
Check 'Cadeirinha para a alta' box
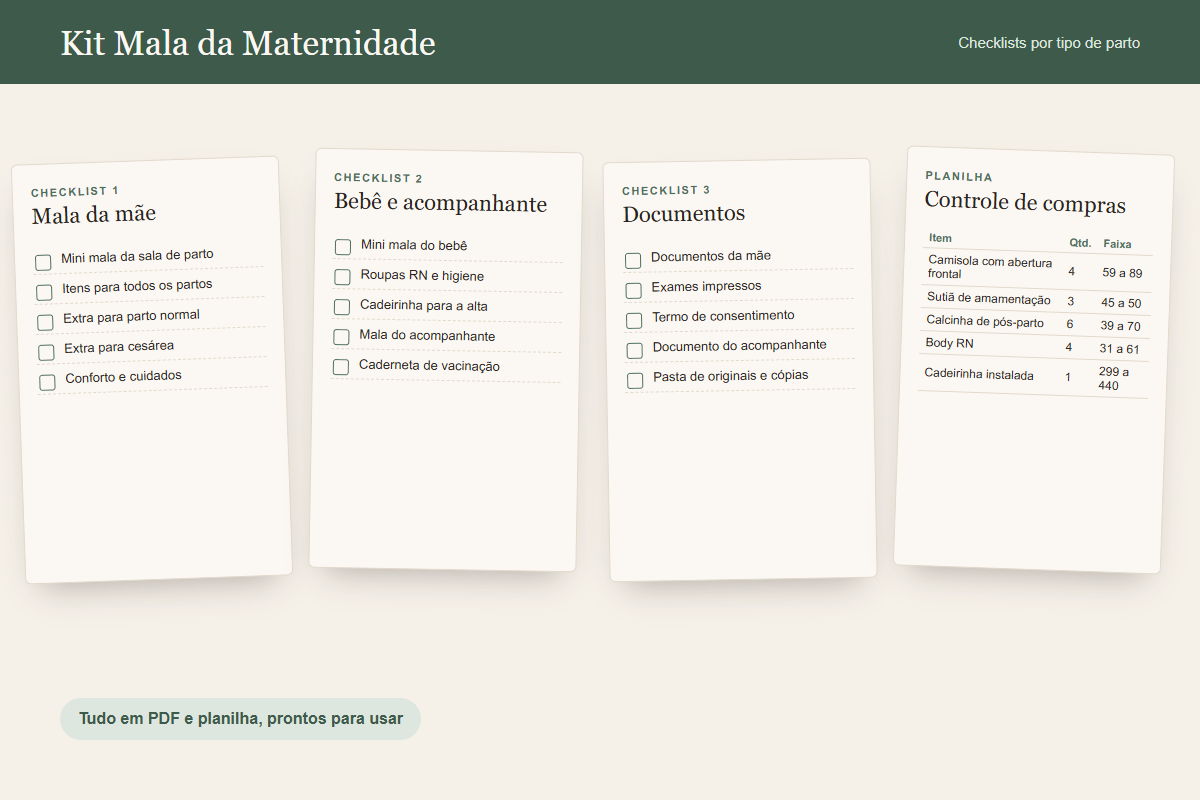pyautogui.click(x=342, y=306)
